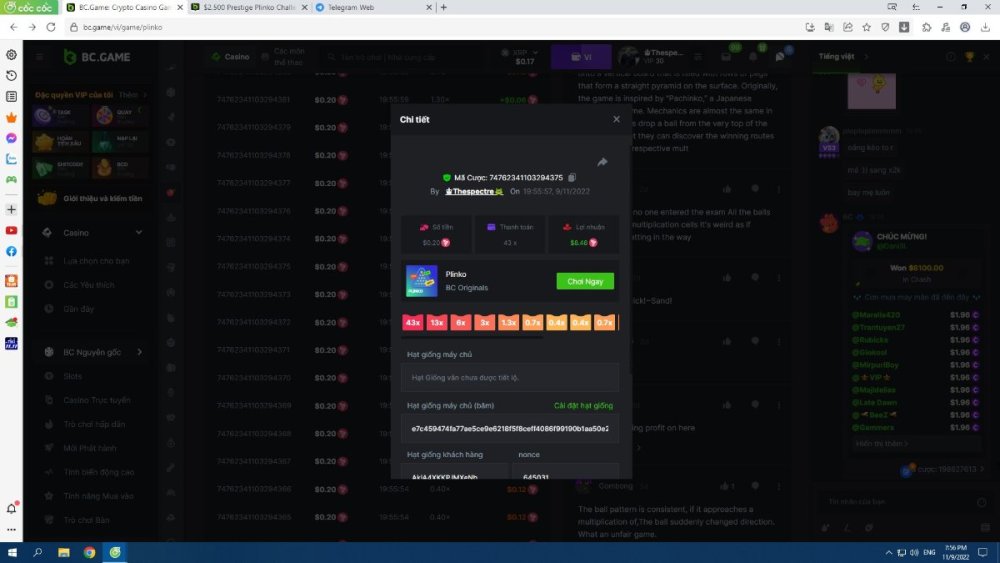Open Cốc Cốc sidebar settings gear

coord(11,54)
